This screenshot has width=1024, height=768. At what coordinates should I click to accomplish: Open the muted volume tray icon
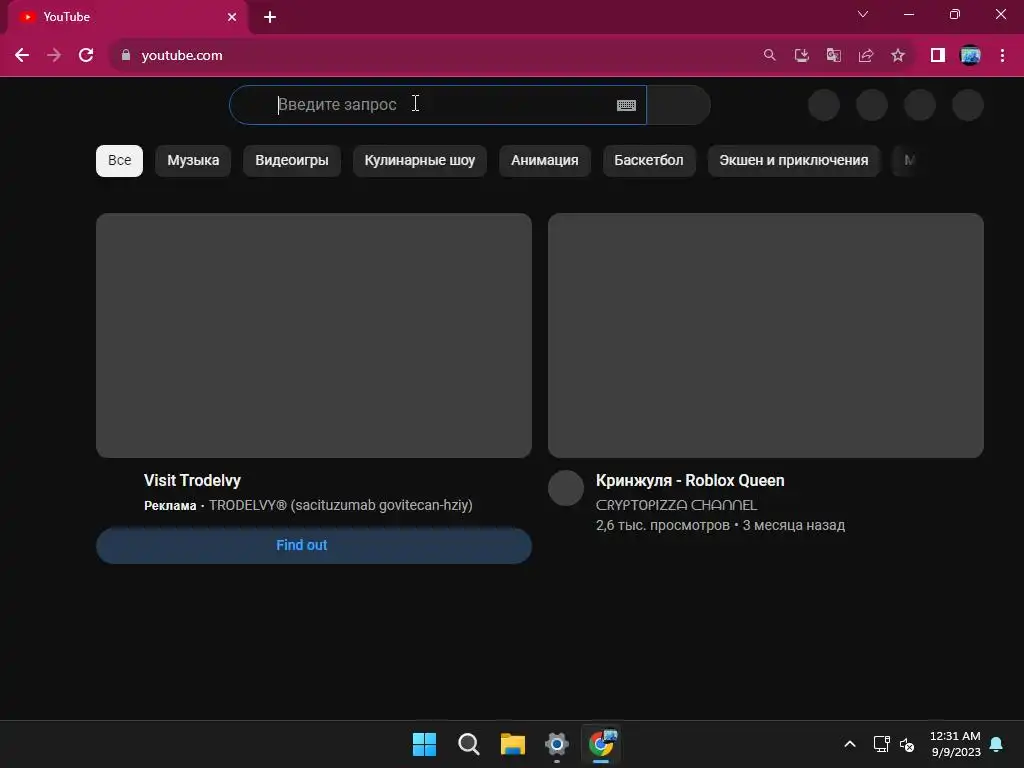coord(907,744)
